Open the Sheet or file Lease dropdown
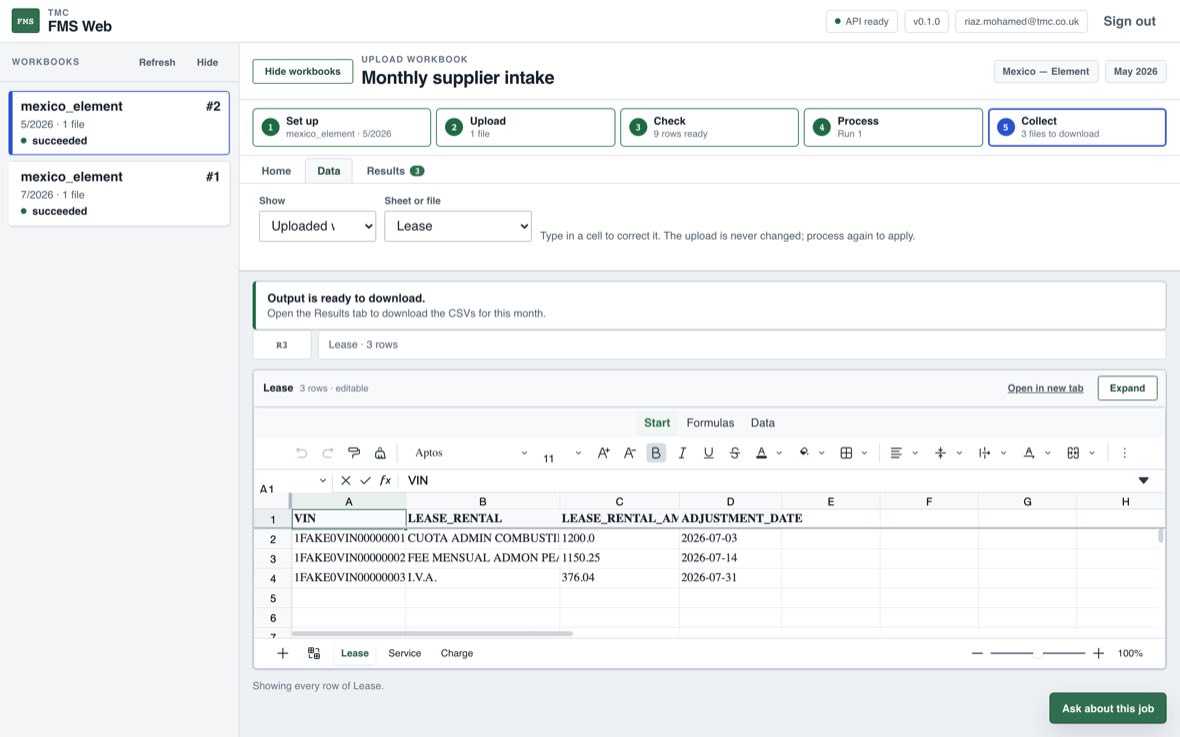Image resolution: width=1180 pixels, height=737 pixels. pos(458,226)
